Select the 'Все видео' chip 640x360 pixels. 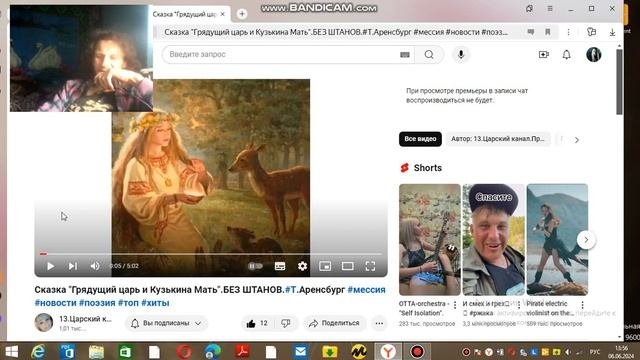tap(420, 139)
